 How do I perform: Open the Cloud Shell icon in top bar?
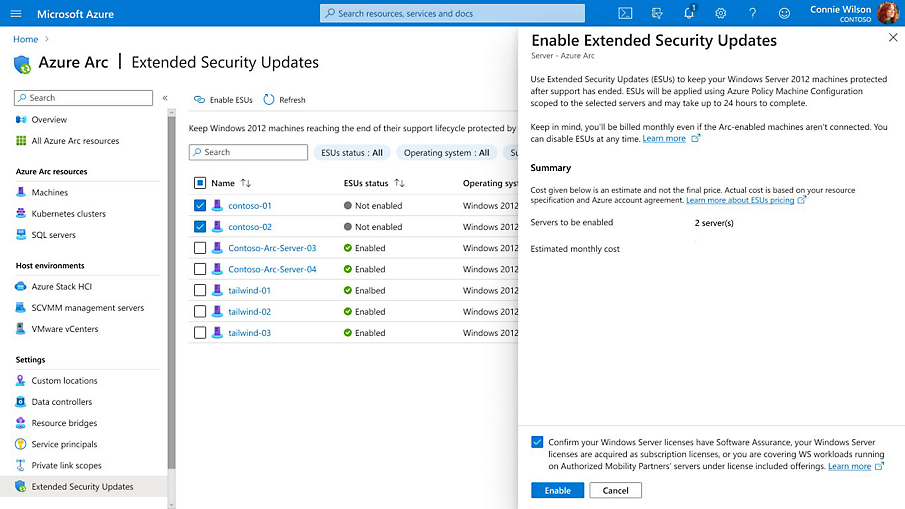(625, 14)
